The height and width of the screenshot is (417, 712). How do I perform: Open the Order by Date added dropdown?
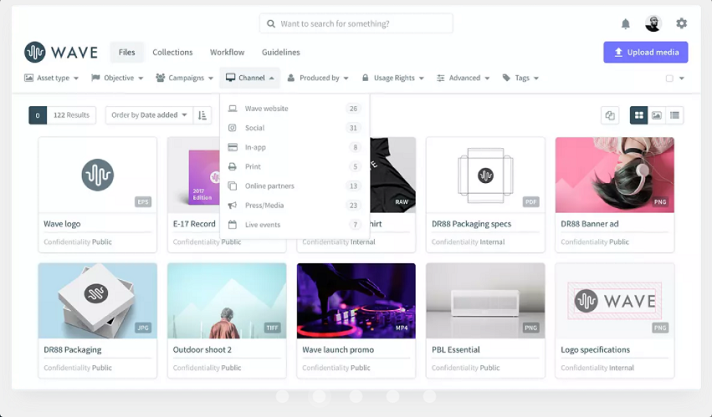pyautogui.click(x=150, y=115)
